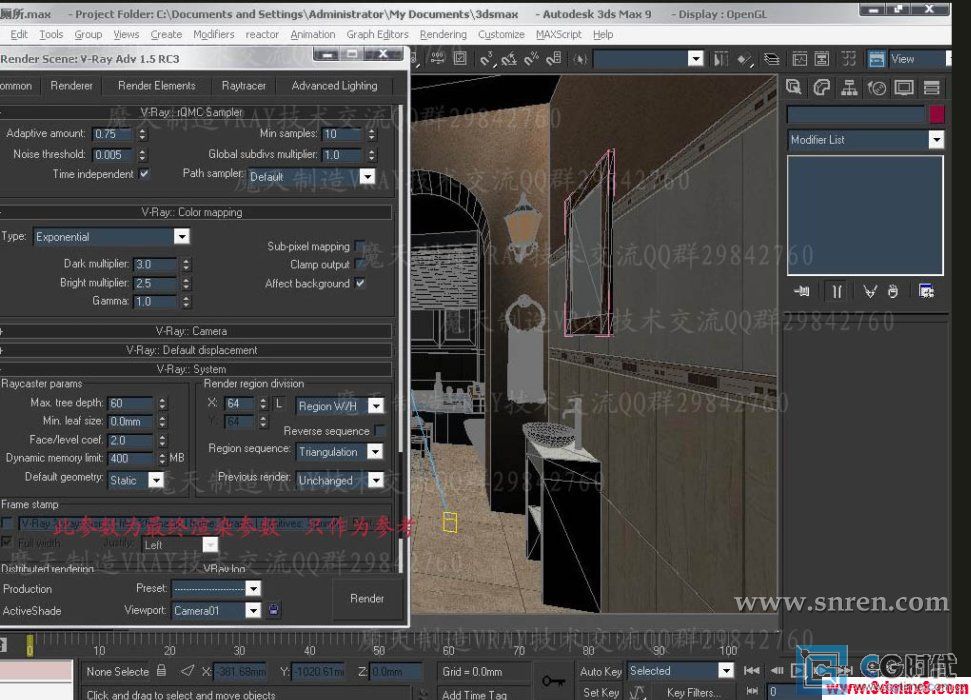Toggle the Full width checkbox
Viewport: 971px width, 700px height.
7,542
